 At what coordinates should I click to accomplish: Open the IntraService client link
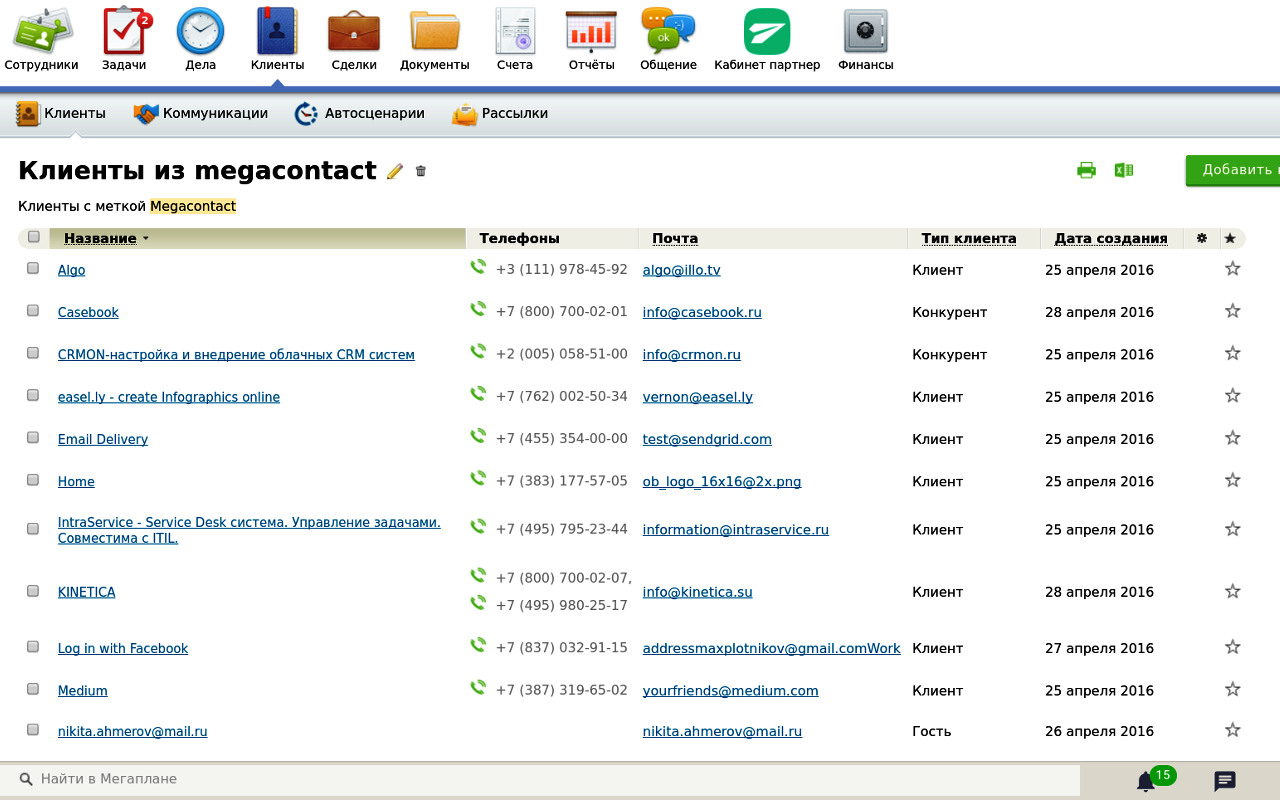(x=249, y=530)
